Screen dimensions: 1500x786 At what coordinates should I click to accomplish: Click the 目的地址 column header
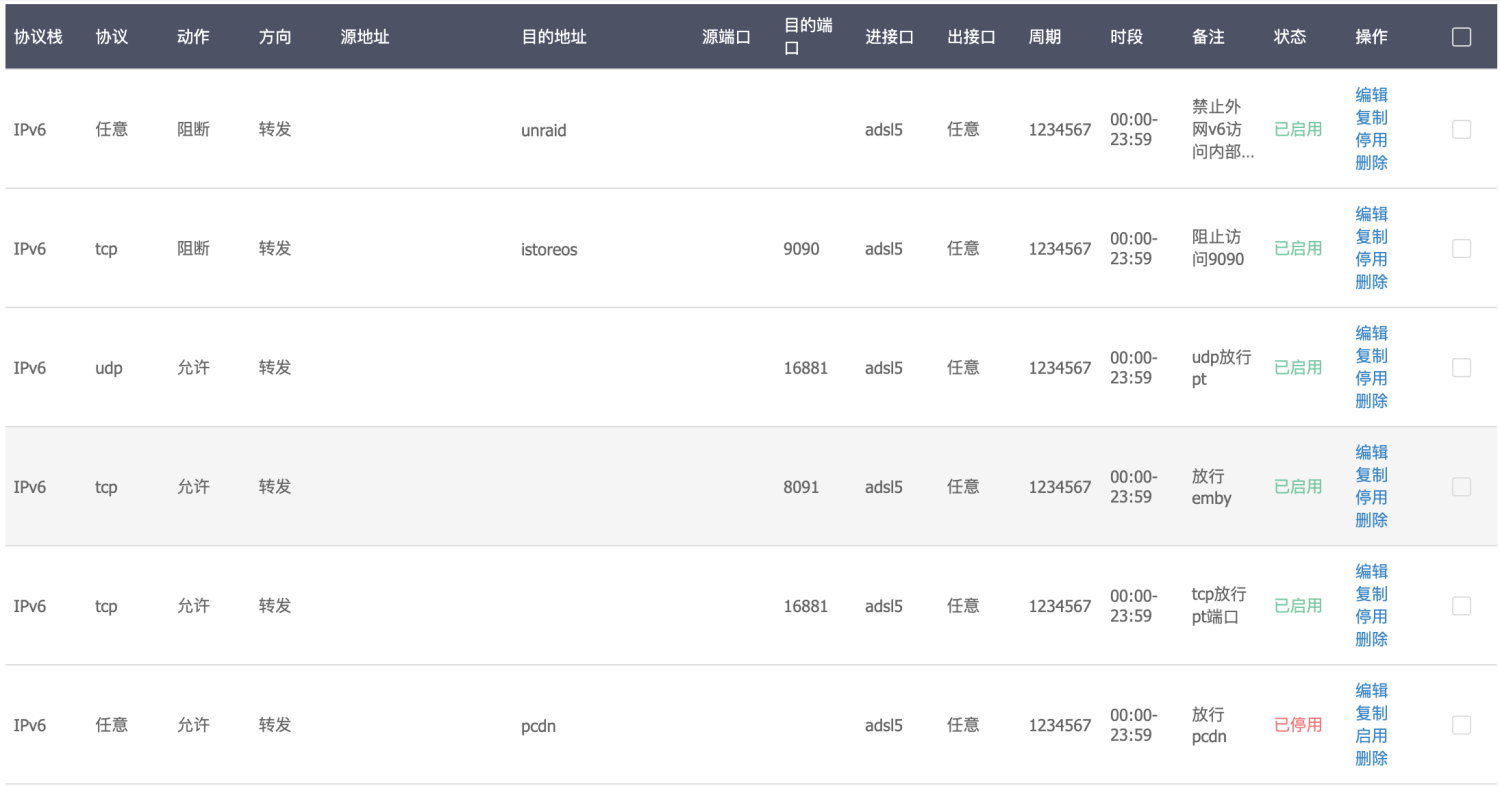click(554, 37)
